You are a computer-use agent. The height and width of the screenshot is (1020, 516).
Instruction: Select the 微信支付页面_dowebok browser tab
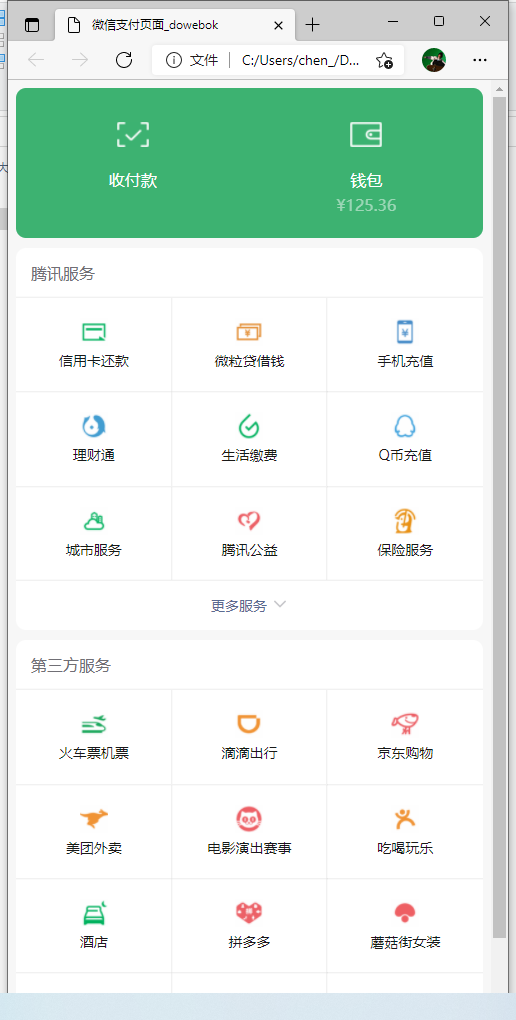tap(176, 25)
